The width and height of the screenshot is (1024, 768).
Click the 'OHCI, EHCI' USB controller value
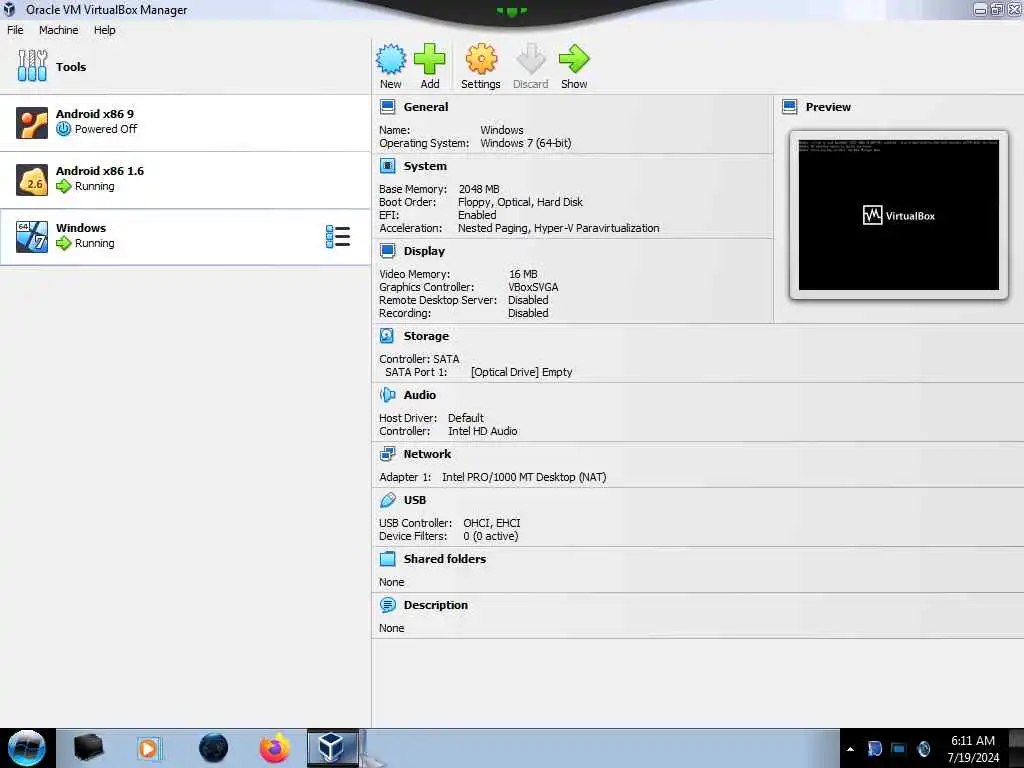[492, 522]
